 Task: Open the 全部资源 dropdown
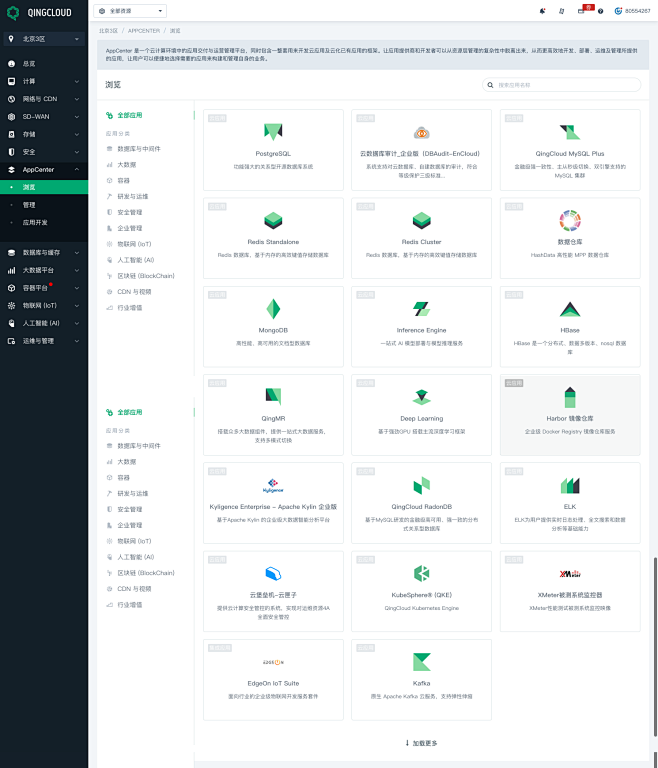click(130, 10)
